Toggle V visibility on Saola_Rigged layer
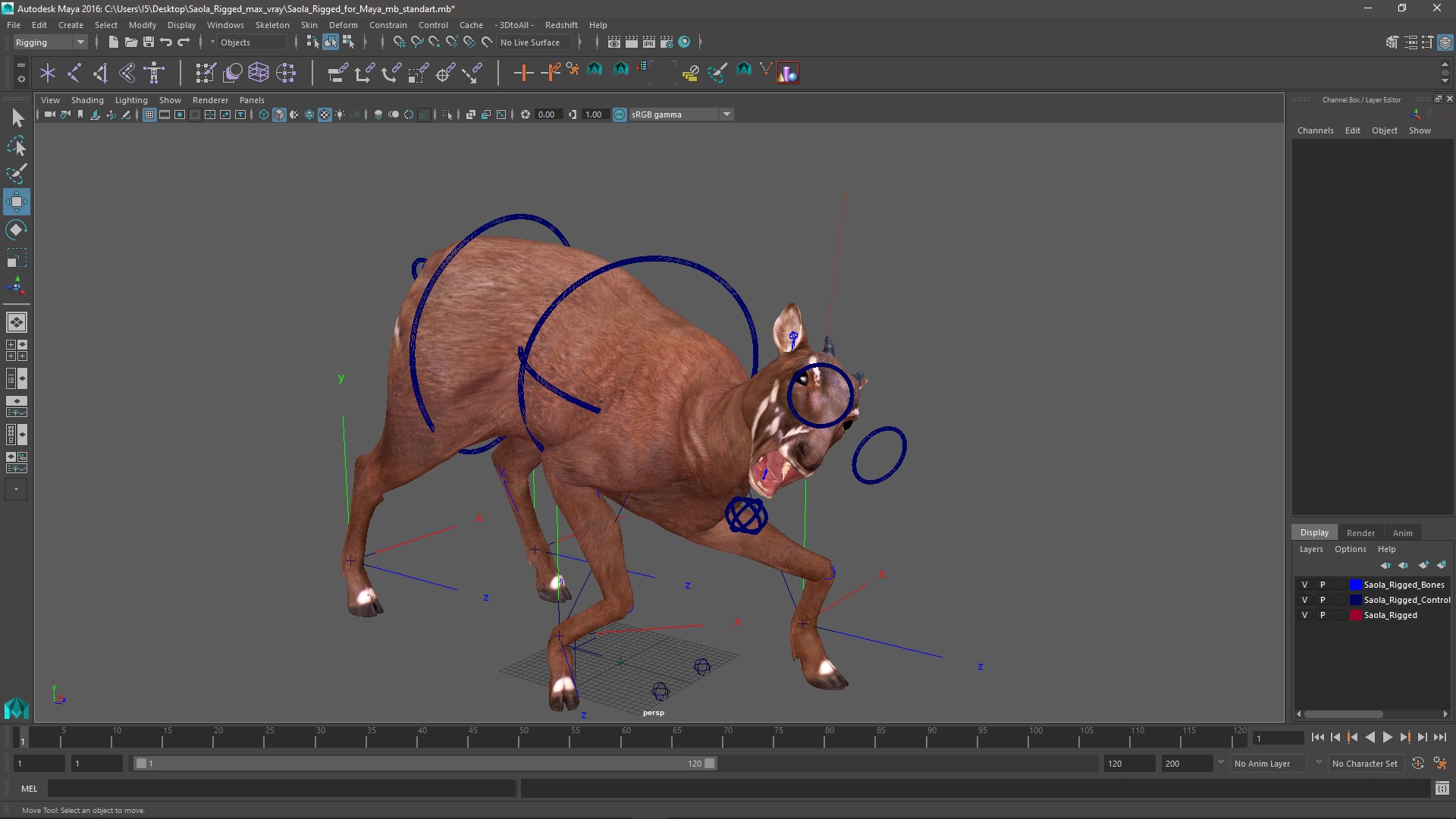This screenshot has height=819, width=1456. [x=1304, y=615]
